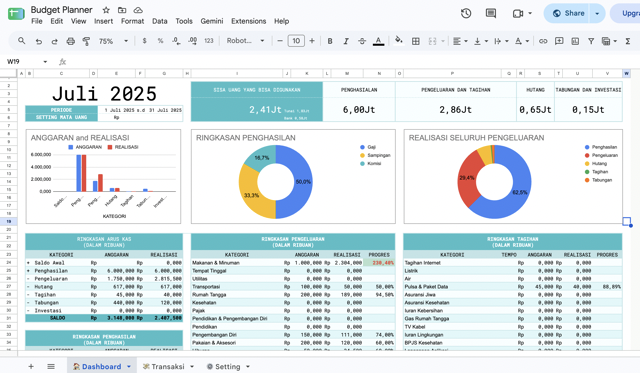Open Share options dropdown arrow
Image resolution: width=640 pixels, height=373 pixels.
click(x=597, y=13)
